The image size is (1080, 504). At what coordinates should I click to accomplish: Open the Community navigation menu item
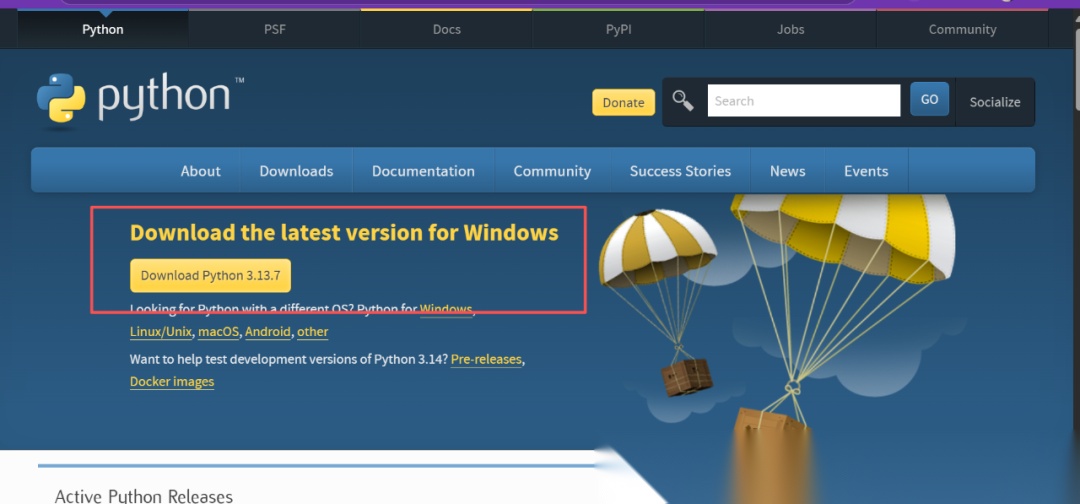(x=552, y=171)
